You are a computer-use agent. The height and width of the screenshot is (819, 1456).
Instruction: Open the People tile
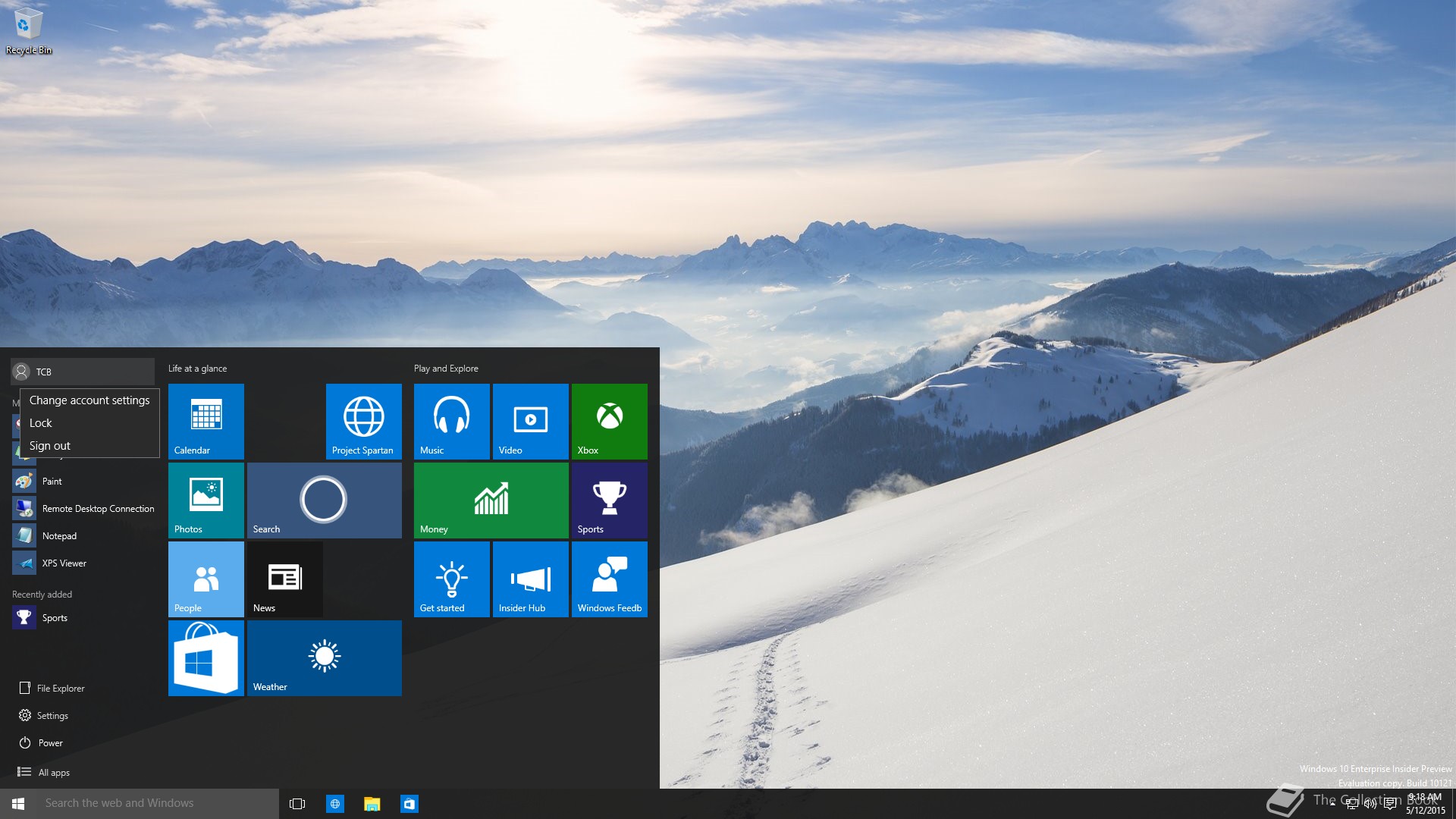206,579
